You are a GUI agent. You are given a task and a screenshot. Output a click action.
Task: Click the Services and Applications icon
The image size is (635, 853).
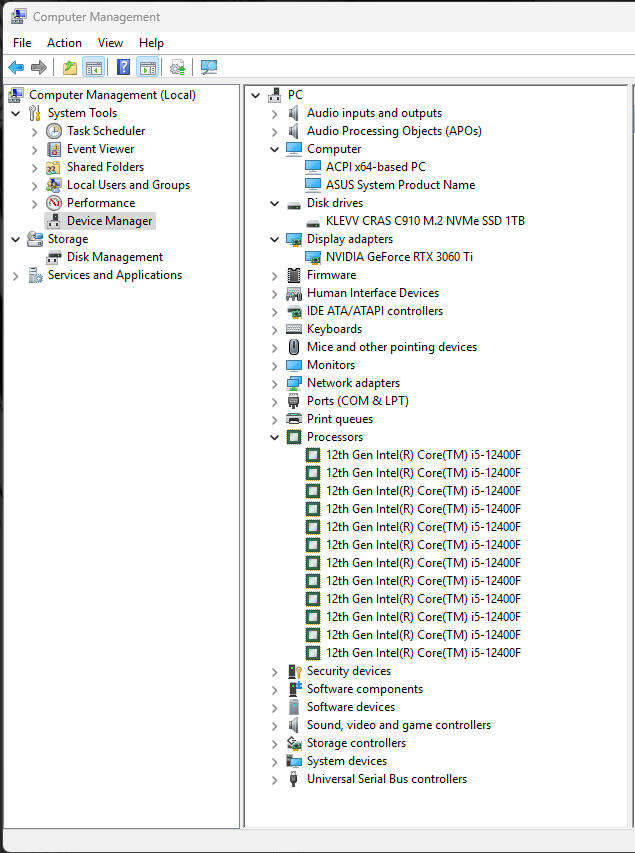[x=35, y=275]
